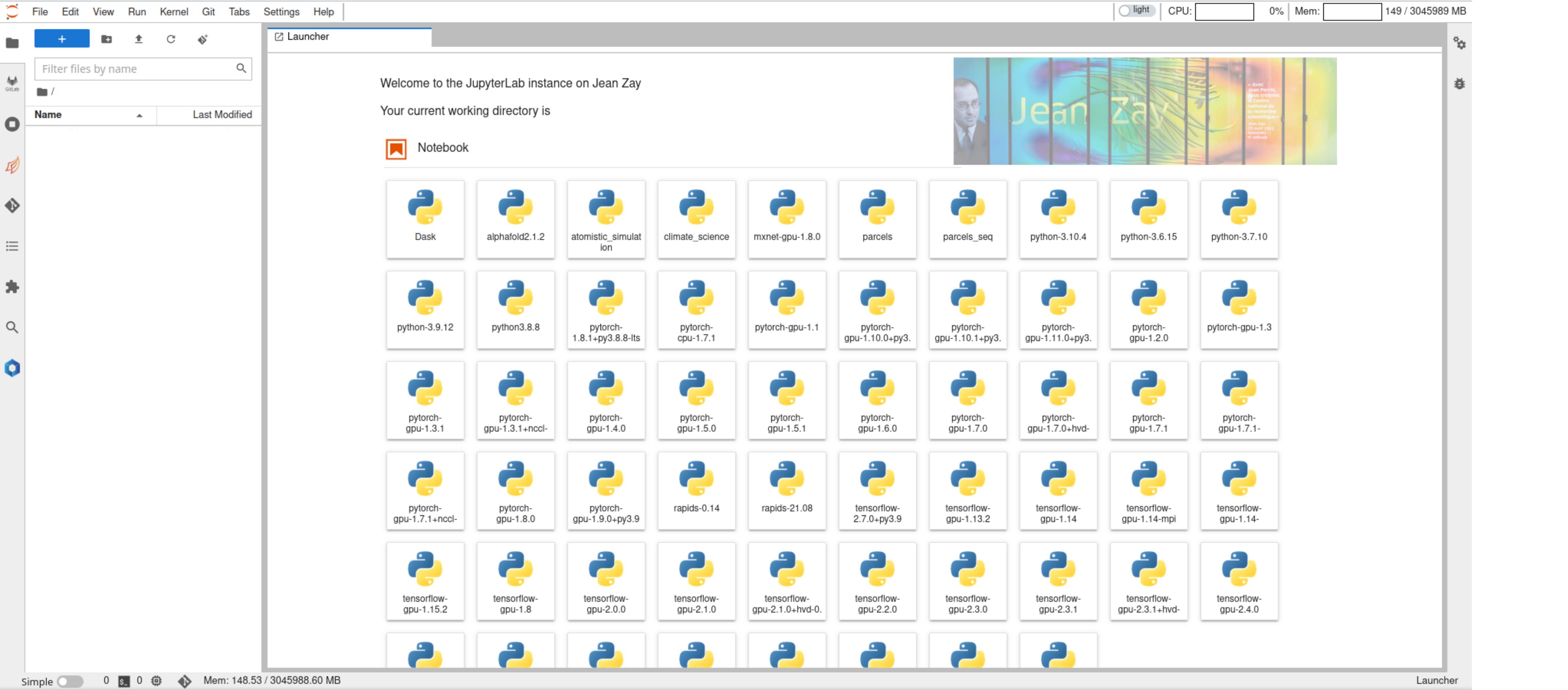Click the blue New Launcher plus button

(62, 39)
